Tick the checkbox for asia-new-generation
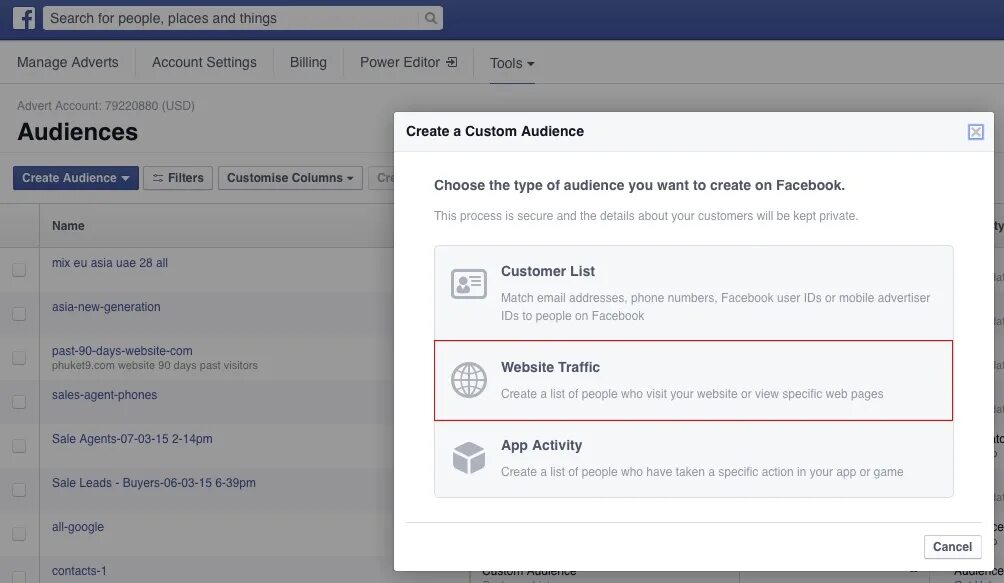This screenshot has height=583, width=1004. point(19,314)
